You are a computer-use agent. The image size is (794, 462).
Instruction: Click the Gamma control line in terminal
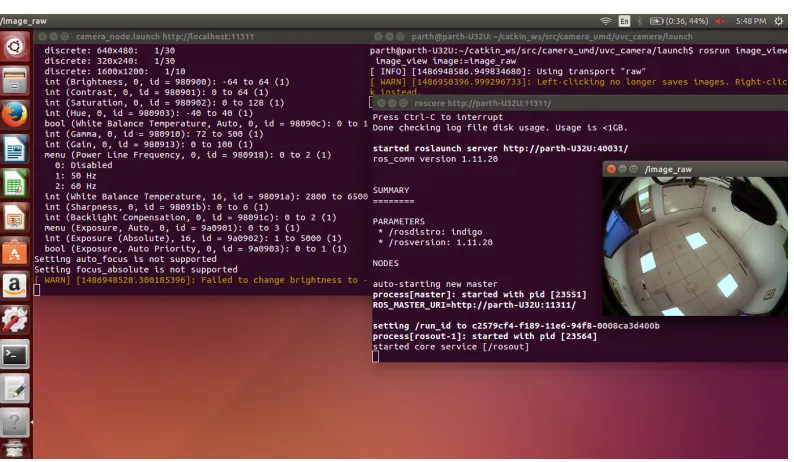point(153,134)
